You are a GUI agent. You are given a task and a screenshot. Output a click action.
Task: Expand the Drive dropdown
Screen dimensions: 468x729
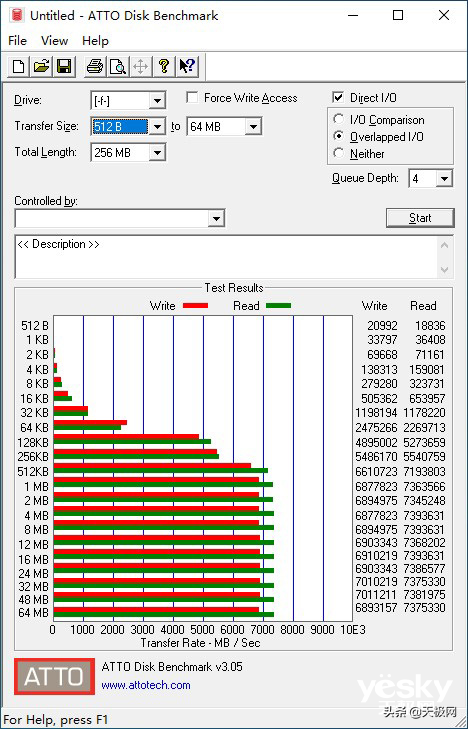tap(157, 100)
